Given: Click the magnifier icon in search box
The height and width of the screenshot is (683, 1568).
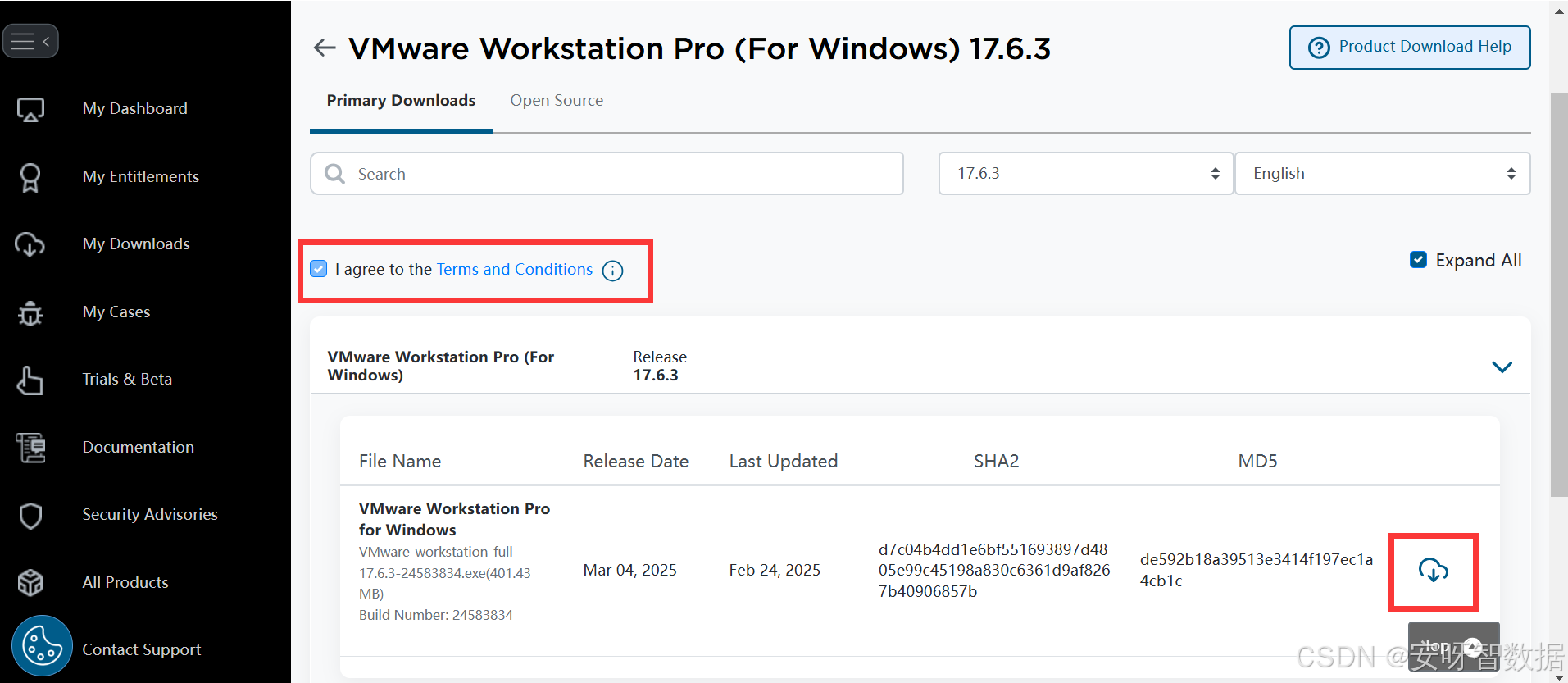Looking at the screenshot, I should (x=334, y=174).
